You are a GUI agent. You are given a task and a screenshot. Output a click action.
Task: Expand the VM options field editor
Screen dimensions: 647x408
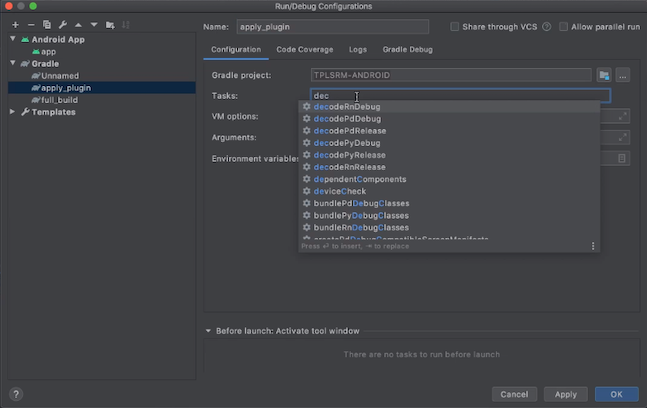coord(623,116)
